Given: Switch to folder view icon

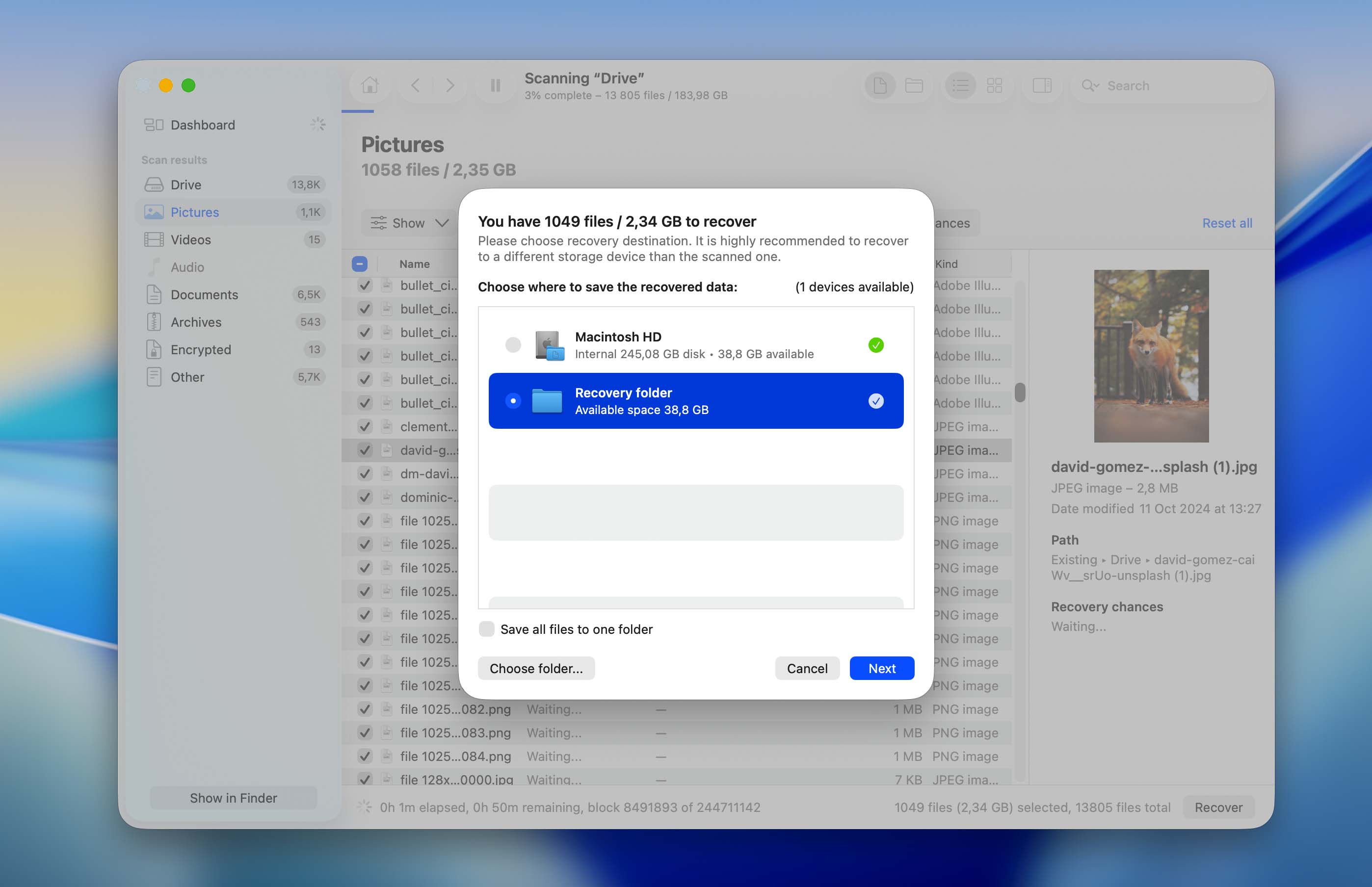Looking at the screenshot, I should coord(914,86).
